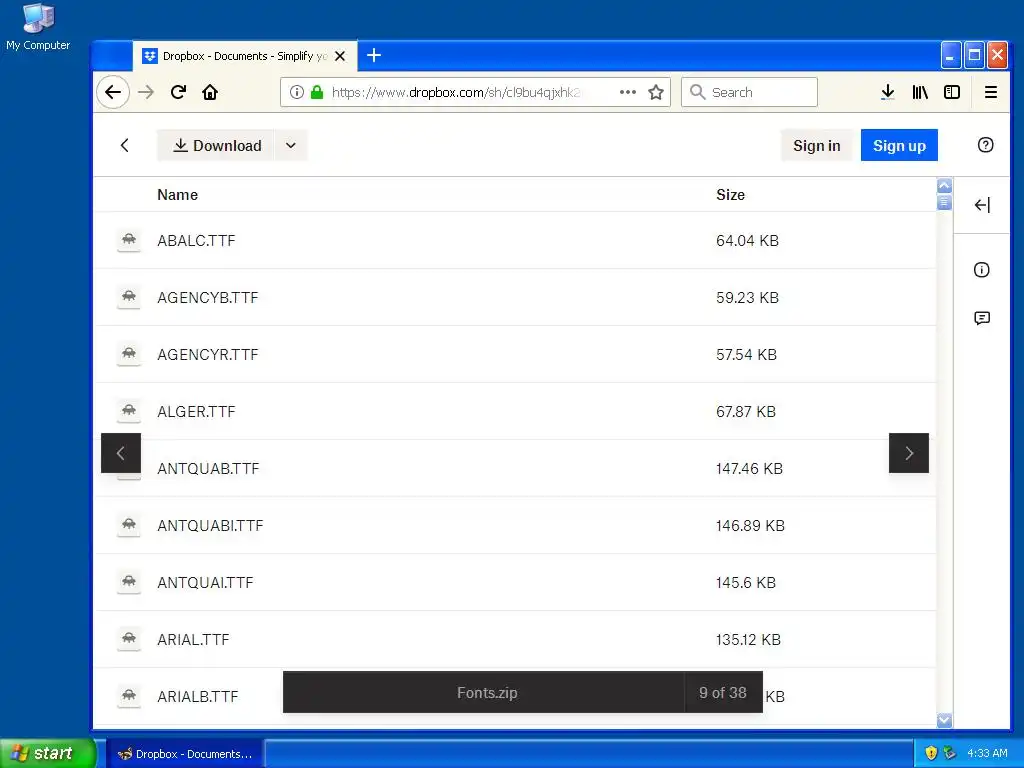Bookmark this page with the star icon
This screenshot has height=768, width=1024.
pos(656,92)
